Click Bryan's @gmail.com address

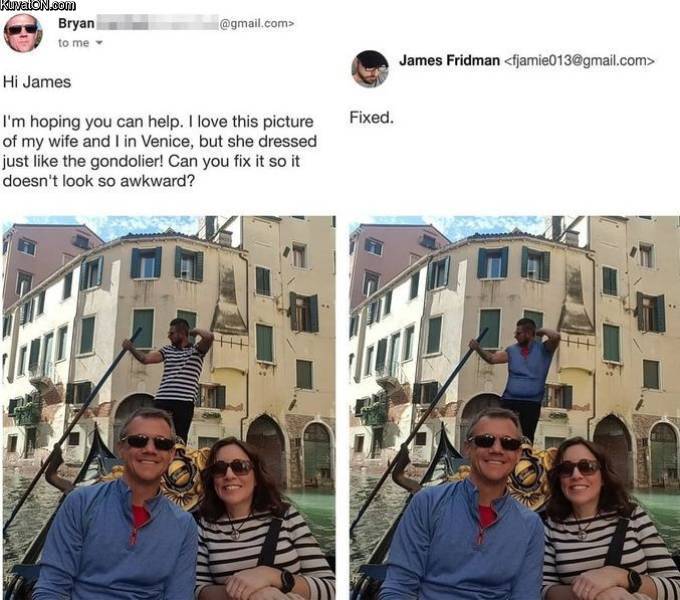click(257, 23)
